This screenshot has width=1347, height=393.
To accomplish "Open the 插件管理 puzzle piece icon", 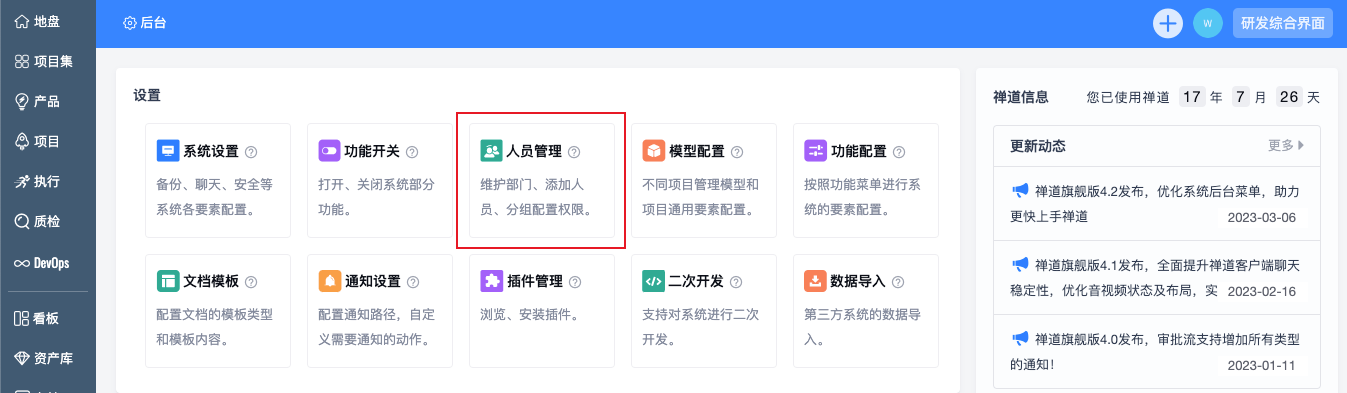I will point(492,281).
